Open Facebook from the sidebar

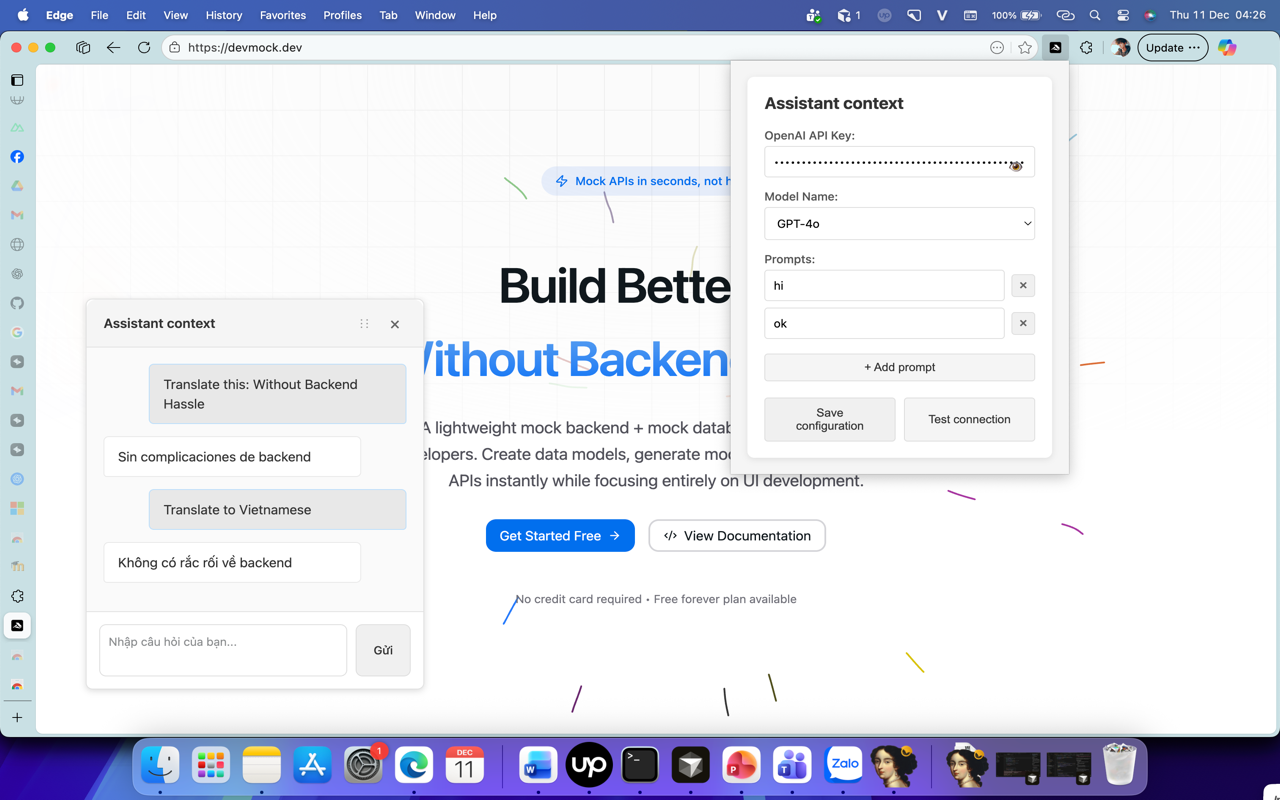coord(17,157)
